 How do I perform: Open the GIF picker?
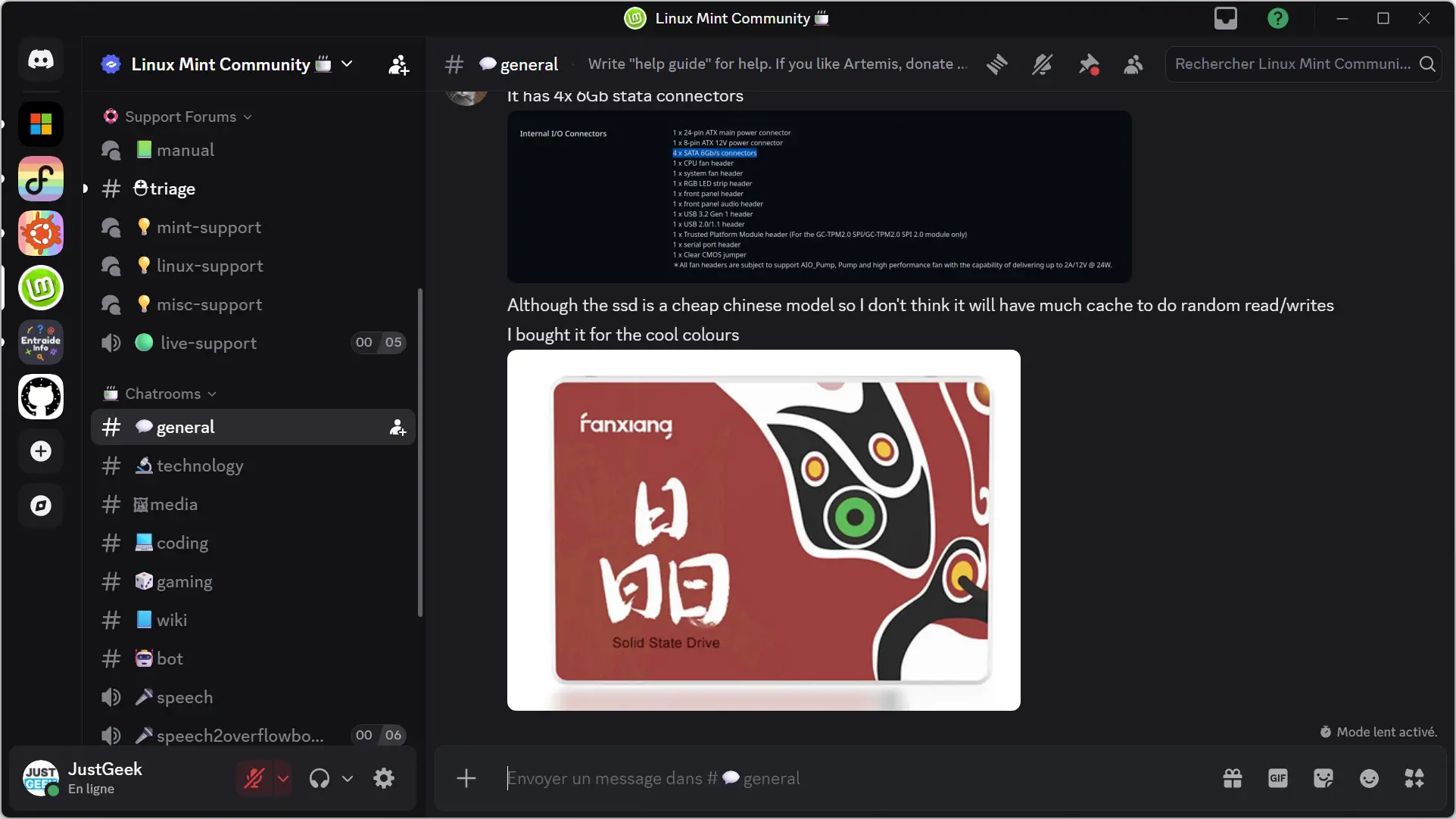click(1277, 778)
